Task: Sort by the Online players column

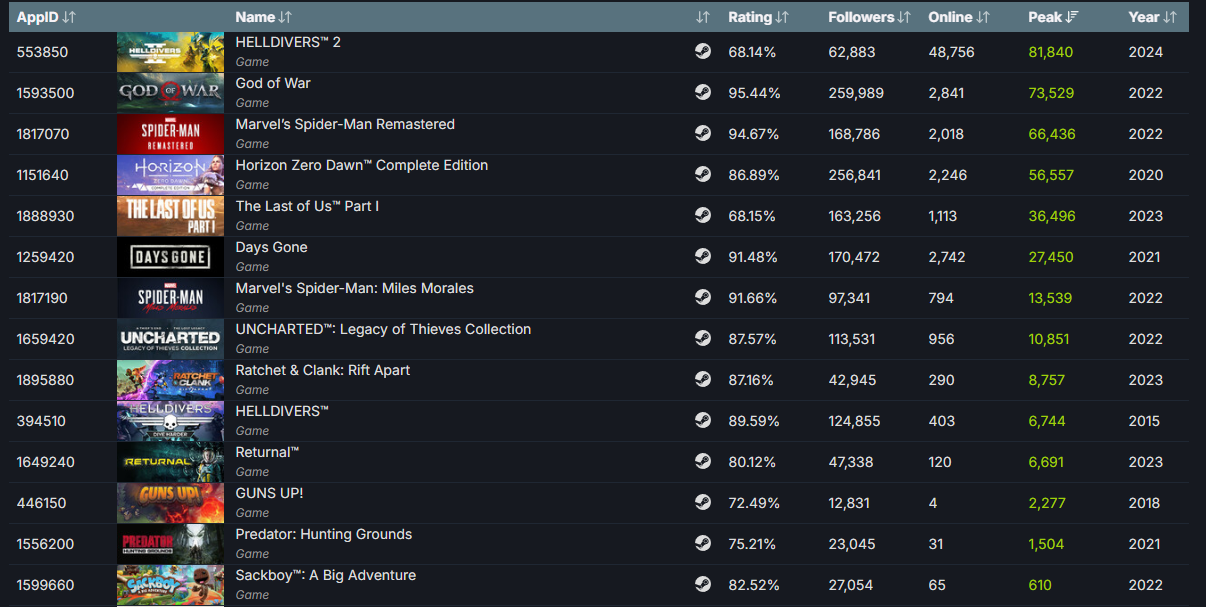Action: click(958, 17)
